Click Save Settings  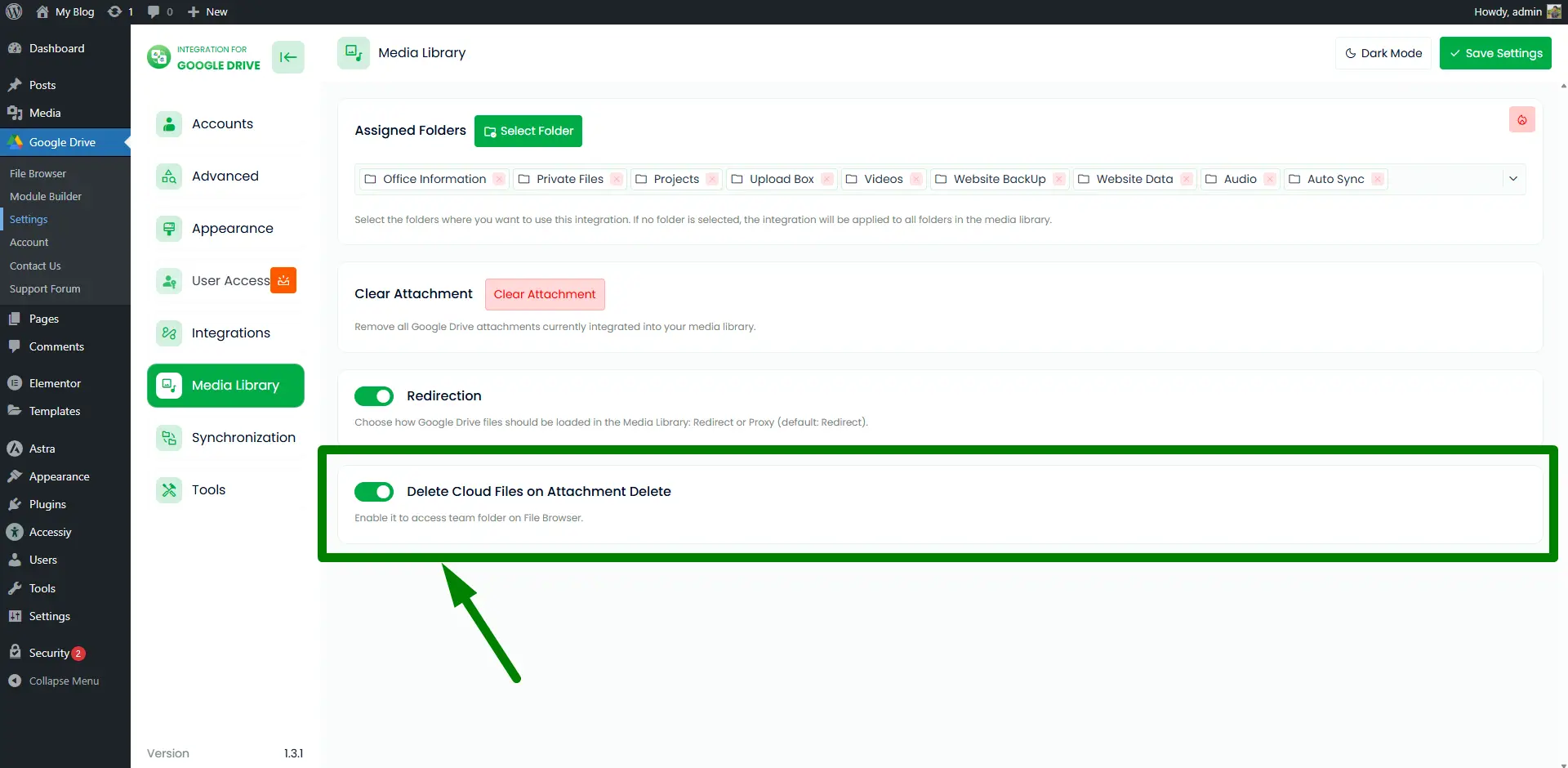click(1495, 52)
